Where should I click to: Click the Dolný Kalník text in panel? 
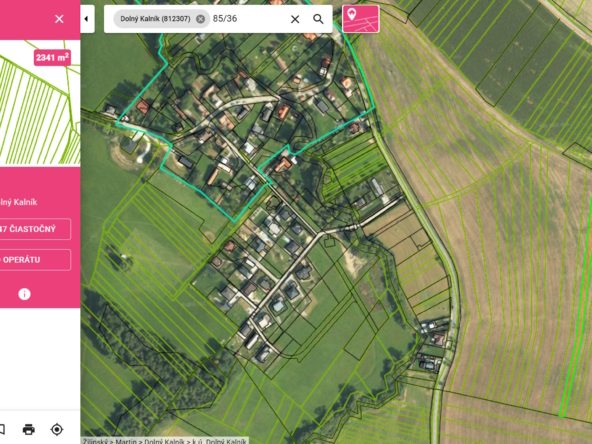tap(18, 202)
